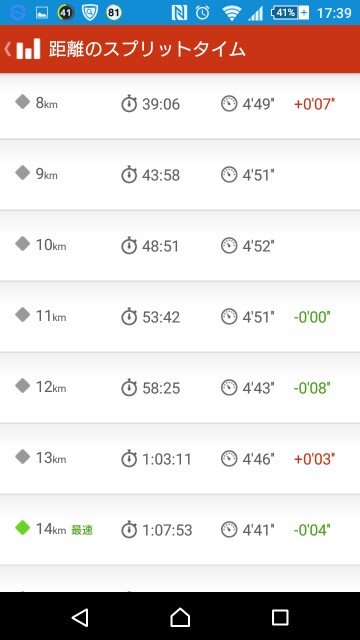Tap the Android back navigation button
This screenshot has width=360, height=640.
80,618
